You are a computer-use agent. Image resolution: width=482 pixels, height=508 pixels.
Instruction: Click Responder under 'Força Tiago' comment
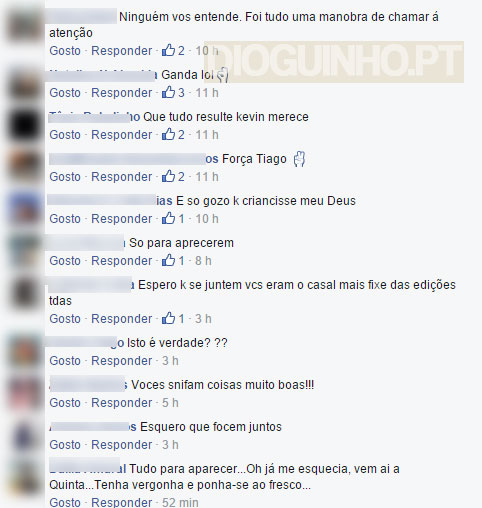(122, 177)
